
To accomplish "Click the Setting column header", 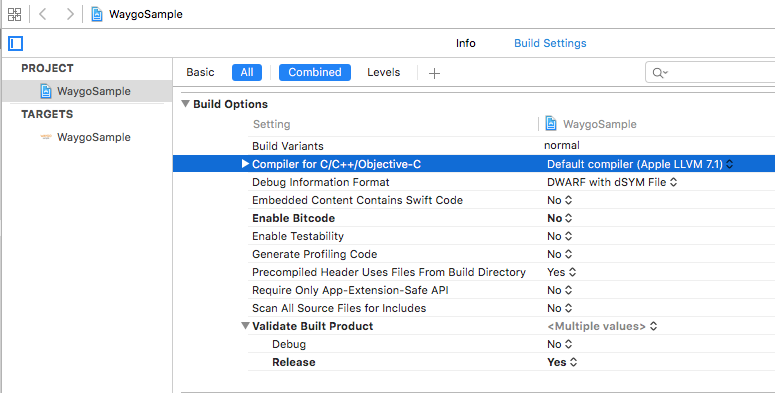I will point(271,124).
